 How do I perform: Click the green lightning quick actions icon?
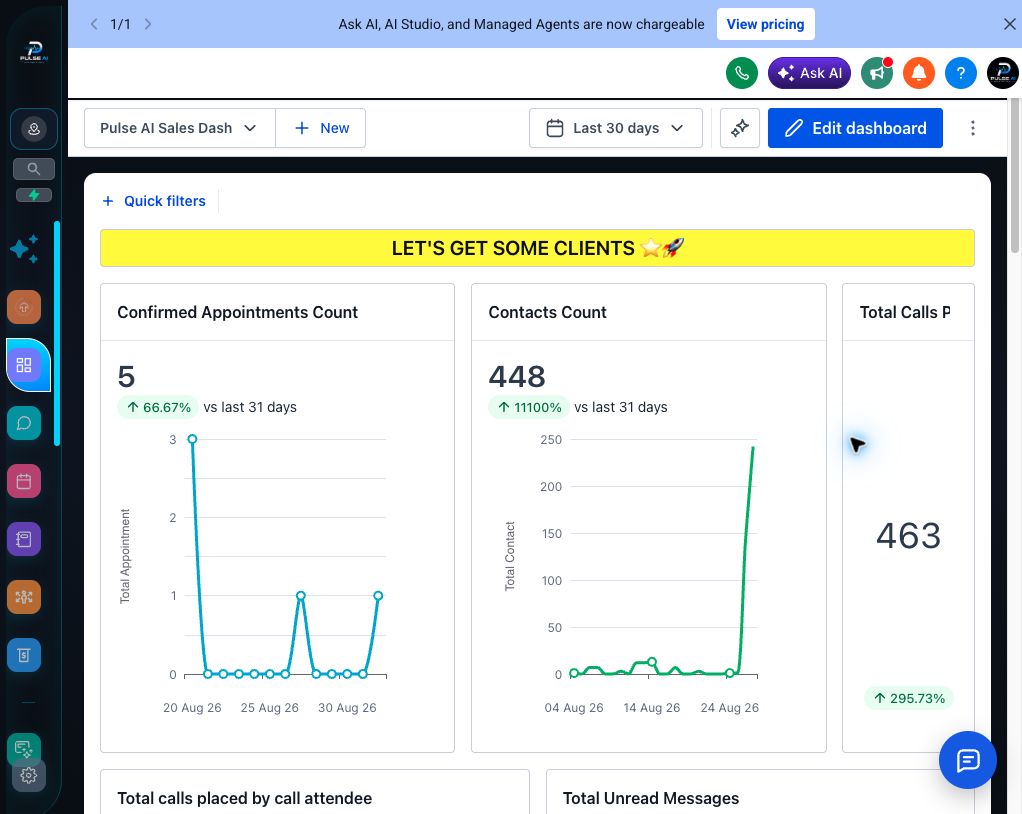(x=34, y=195)
